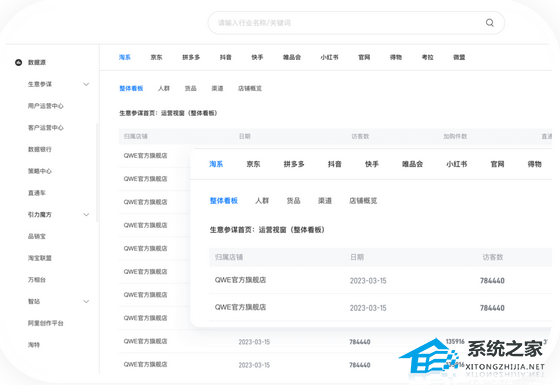Screen dimensions: 560x385
Task: Open 用户运营中心 in the sidebar
Action: point(46,106)
